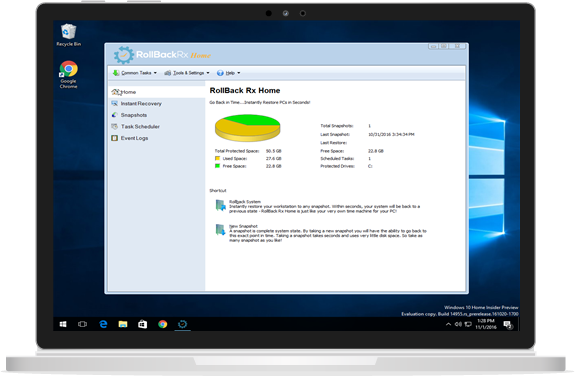This screenshot has height=376, width=575.
Task: Click the yellow Used Space legend swatch
Action: [x=217, y=158]
